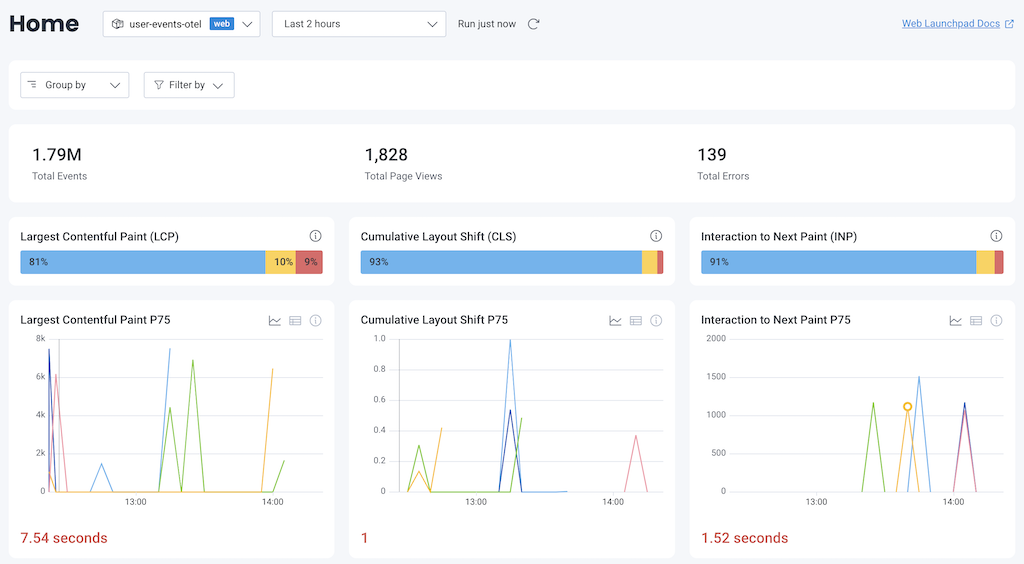Open the external link icon beside Web Launchpad Docs
1024x564 pixels.
tap(1009, 24)
